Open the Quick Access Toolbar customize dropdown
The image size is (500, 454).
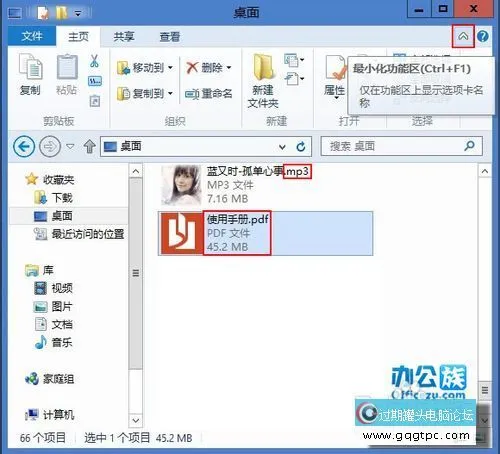[x=78, y=14]
